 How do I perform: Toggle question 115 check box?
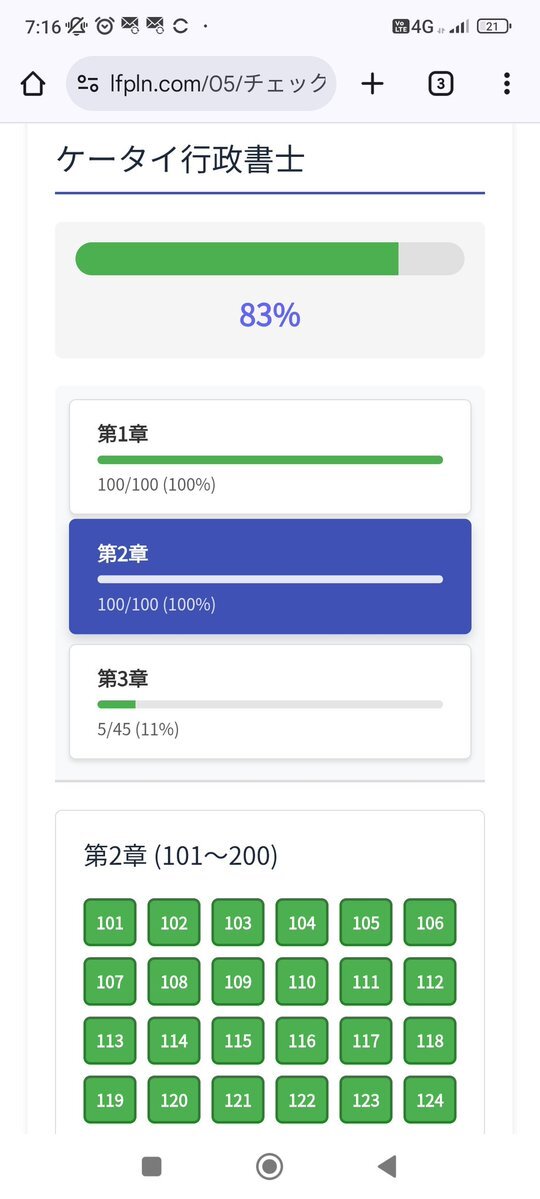click(x=238, y=1041)
